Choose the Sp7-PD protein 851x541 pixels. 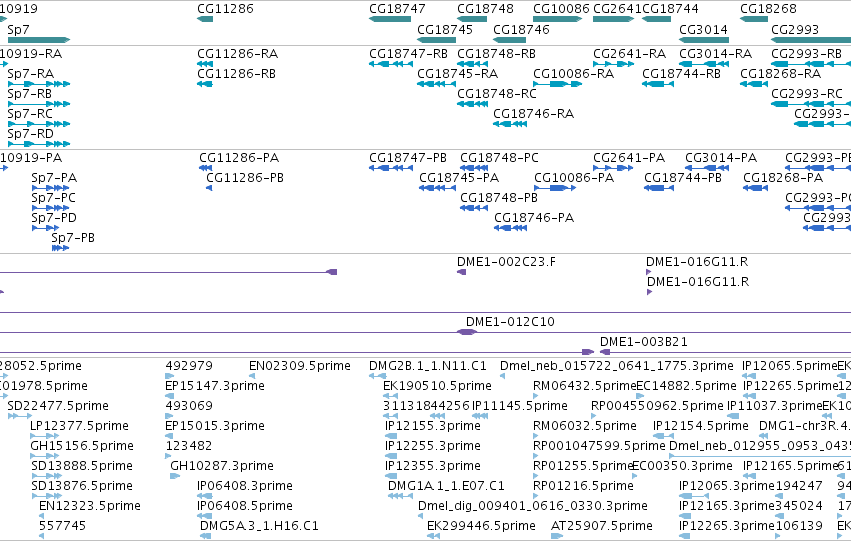[54, 218]
